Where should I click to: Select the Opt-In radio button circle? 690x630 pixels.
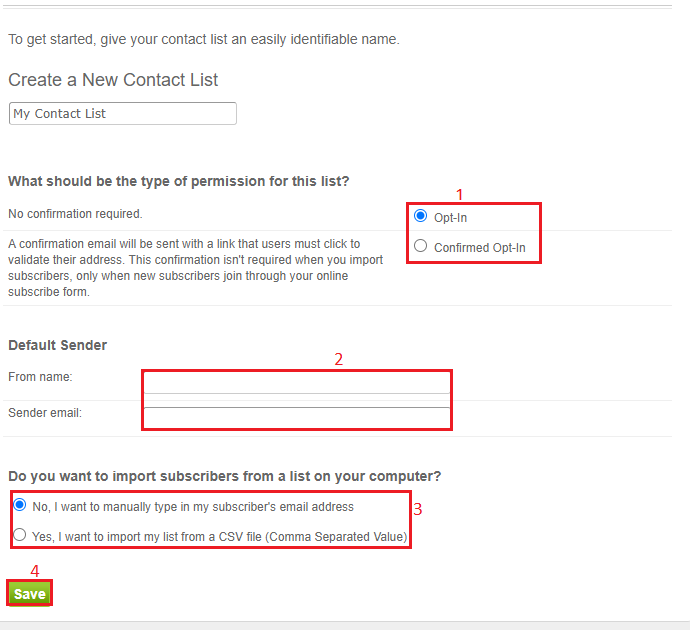(420, 216)
